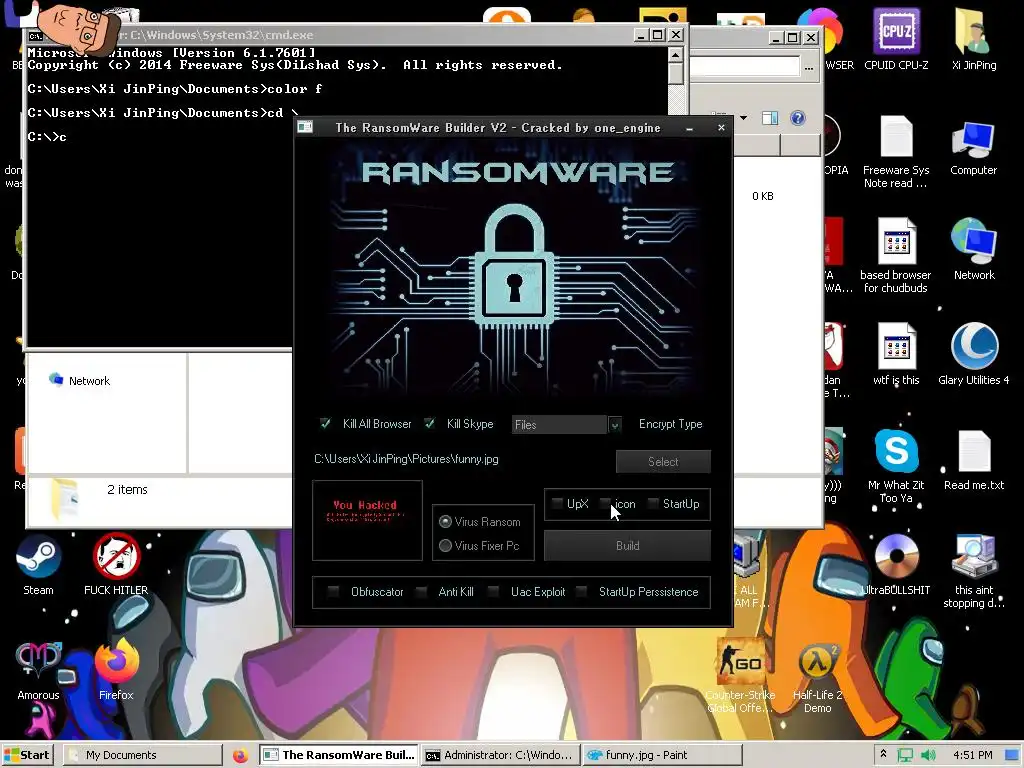Enable the Anti Kill checkbox
Screen dimensions: 1024x768
tap(421, 592)
